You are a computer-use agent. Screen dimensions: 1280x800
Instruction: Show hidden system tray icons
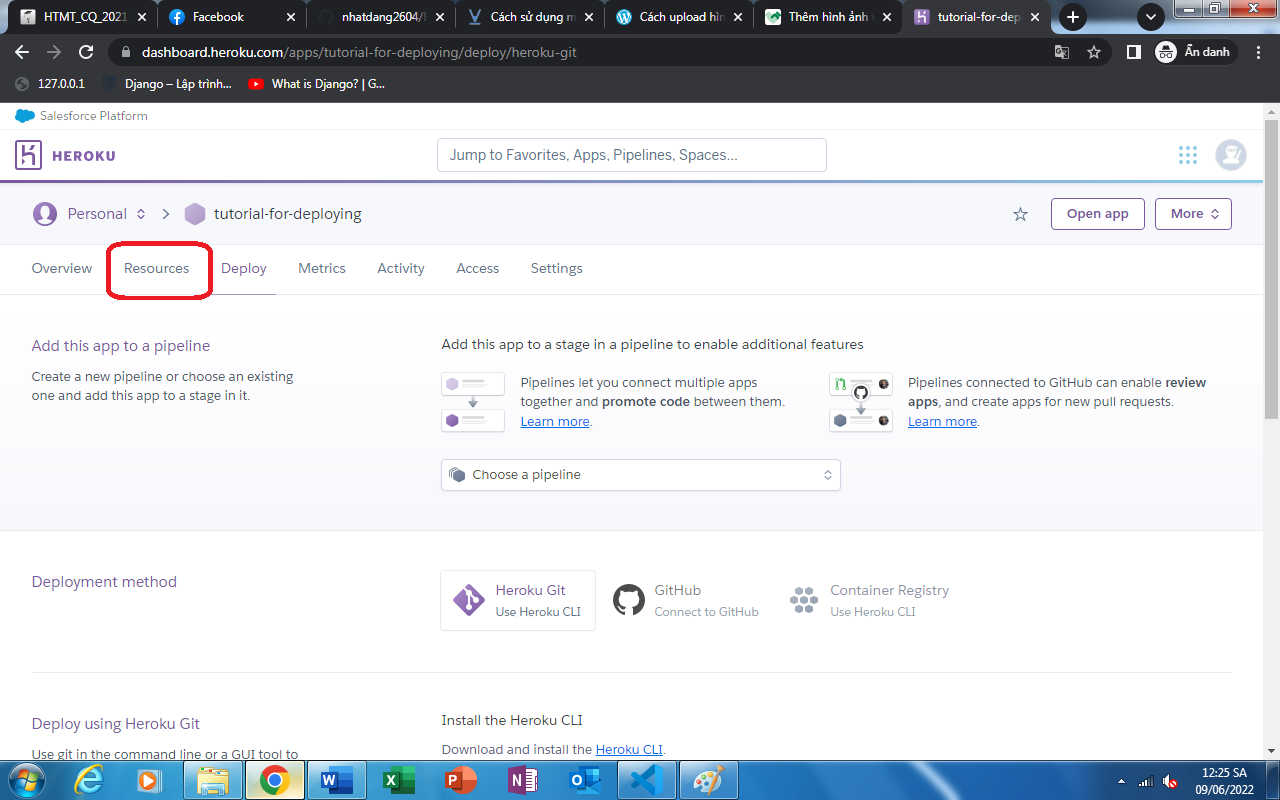coord(1122,781)
